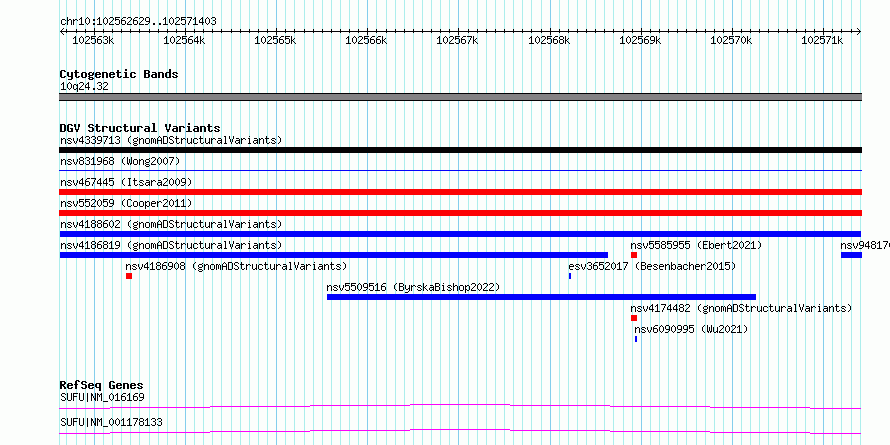
Task: Click the 102563k ruler tick label
Action: [x=94, y=40]
